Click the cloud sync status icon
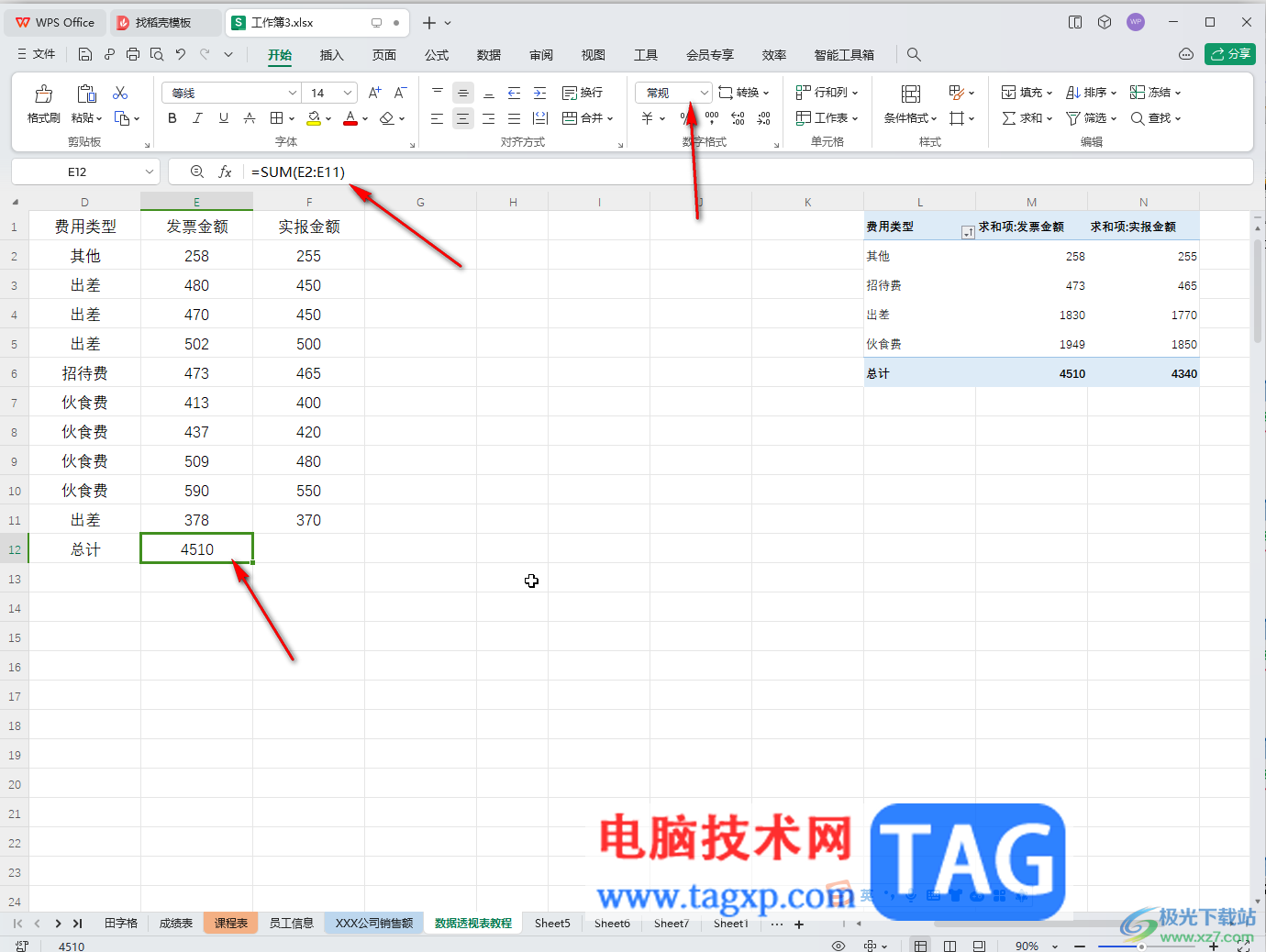Viewport: 1266px width, 952px height. point(1186,54)
